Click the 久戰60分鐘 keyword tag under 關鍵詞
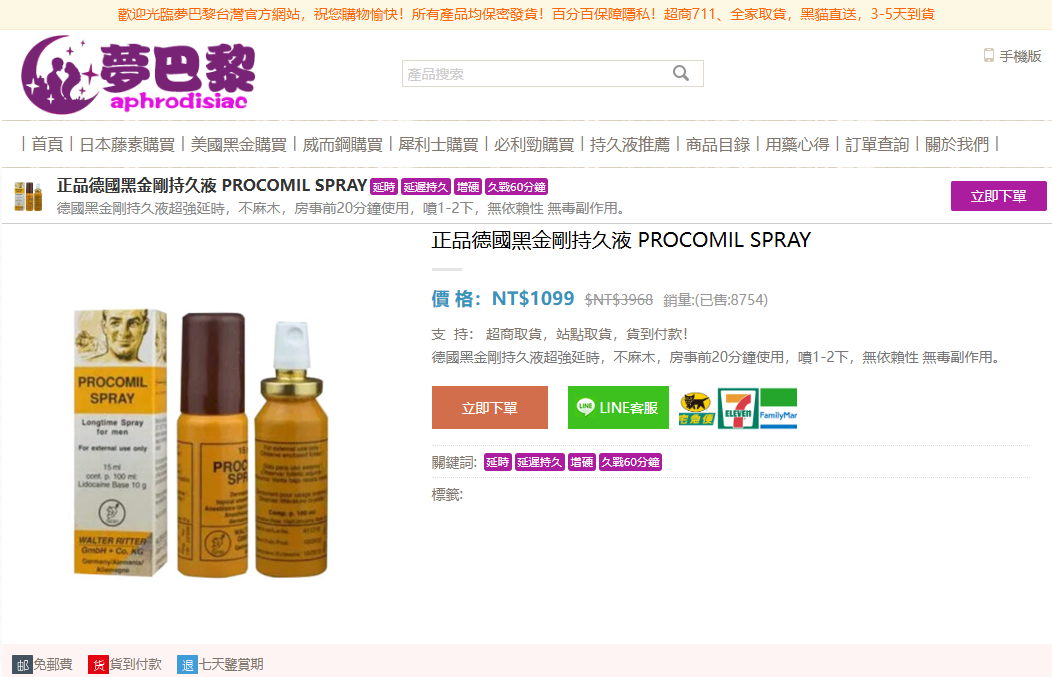Image resolution: width=1052 pixels, height=677 pixels. click(630, 462)
